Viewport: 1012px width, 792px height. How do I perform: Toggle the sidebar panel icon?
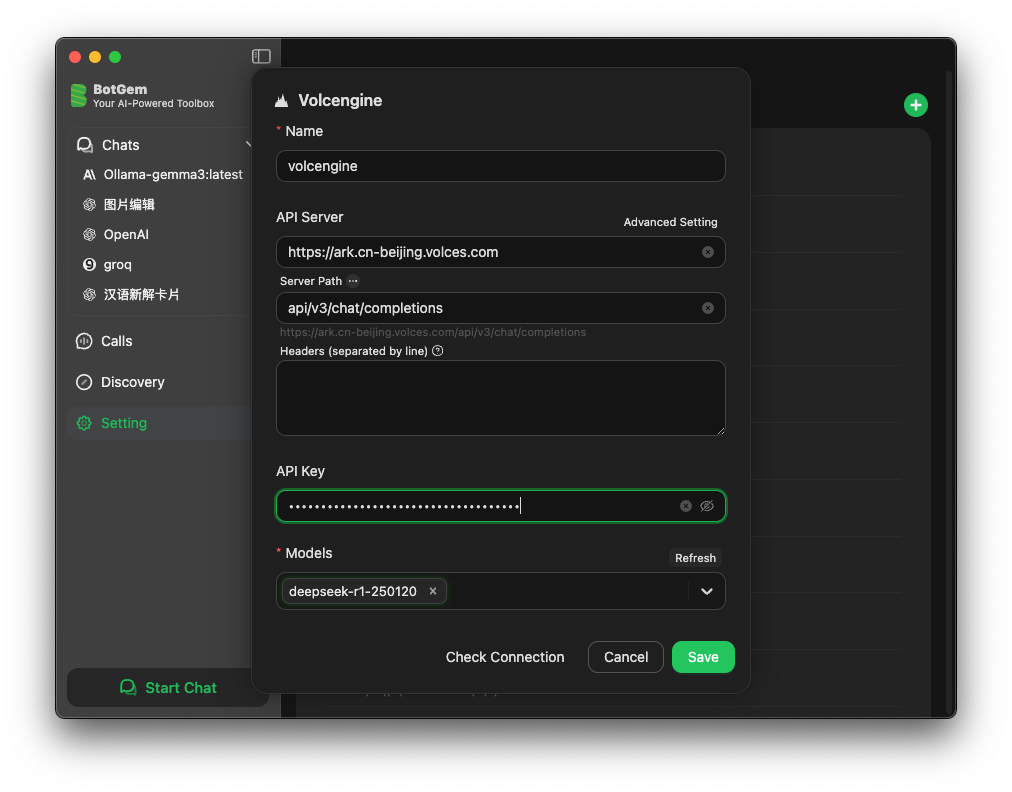[x=261, y=56]
